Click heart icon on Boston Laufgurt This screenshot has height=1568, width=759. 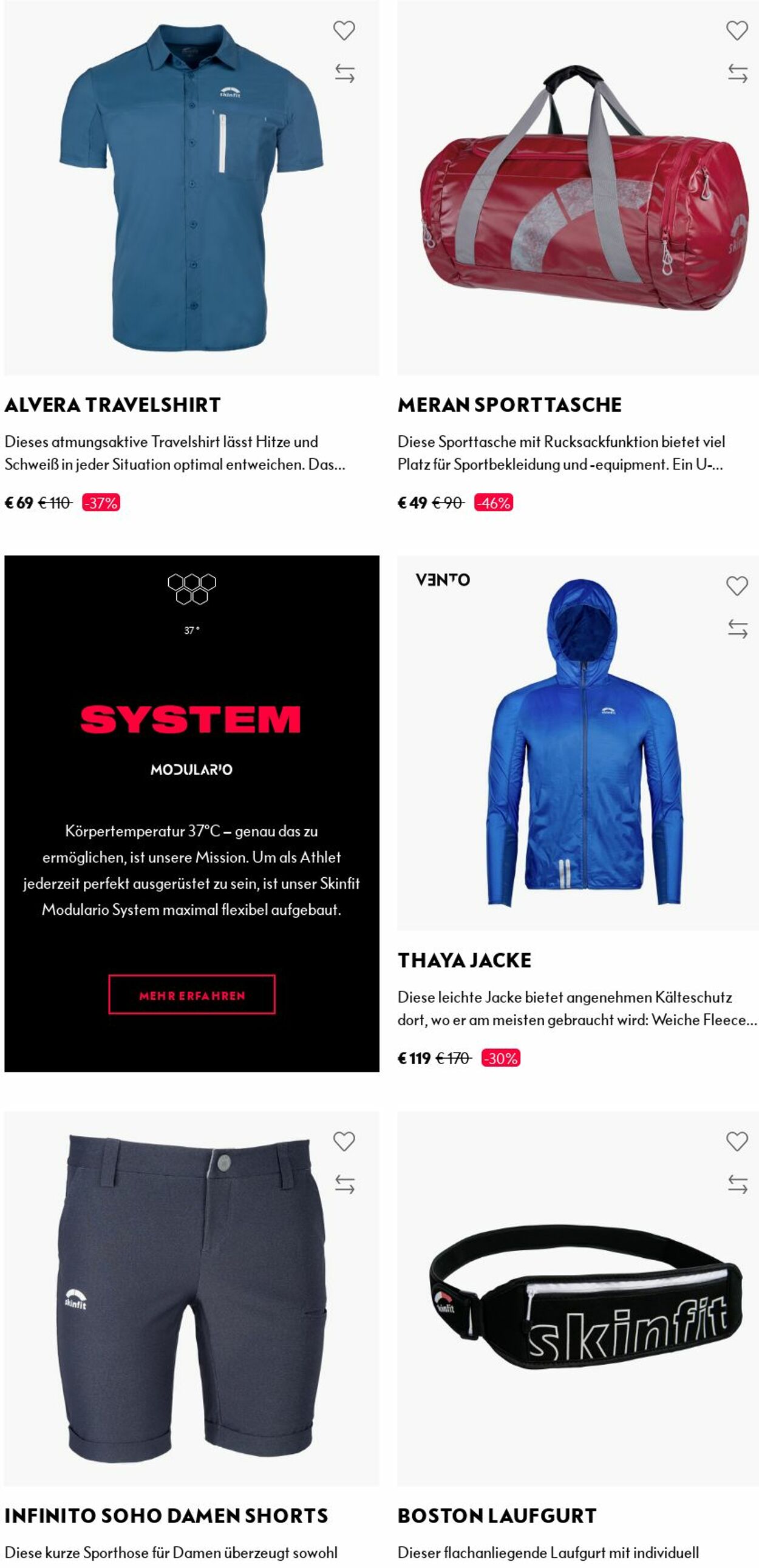pos(737,1141)
